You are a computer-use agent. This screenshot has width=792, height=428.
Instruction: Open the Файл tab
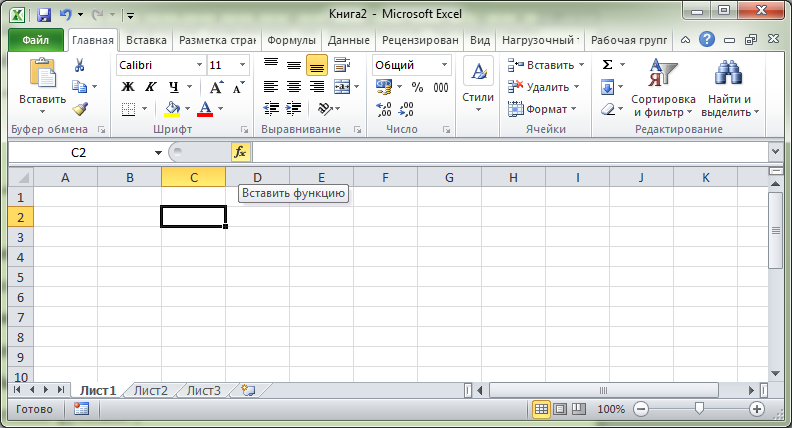click(35, 40)
